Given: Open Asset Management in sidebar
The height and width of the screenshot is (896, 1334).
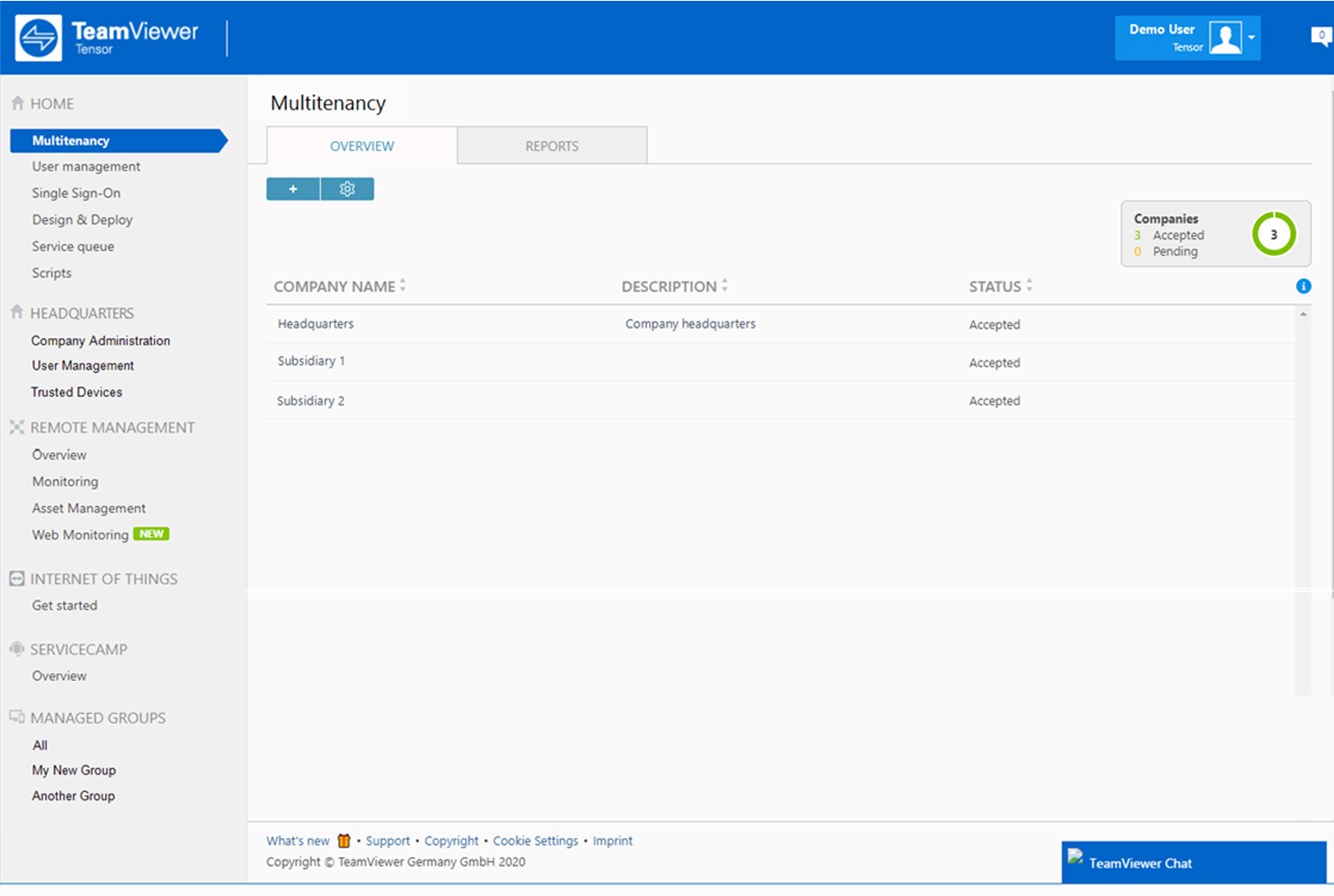Looking at the screenshot, I should click(x=89, y=509).
